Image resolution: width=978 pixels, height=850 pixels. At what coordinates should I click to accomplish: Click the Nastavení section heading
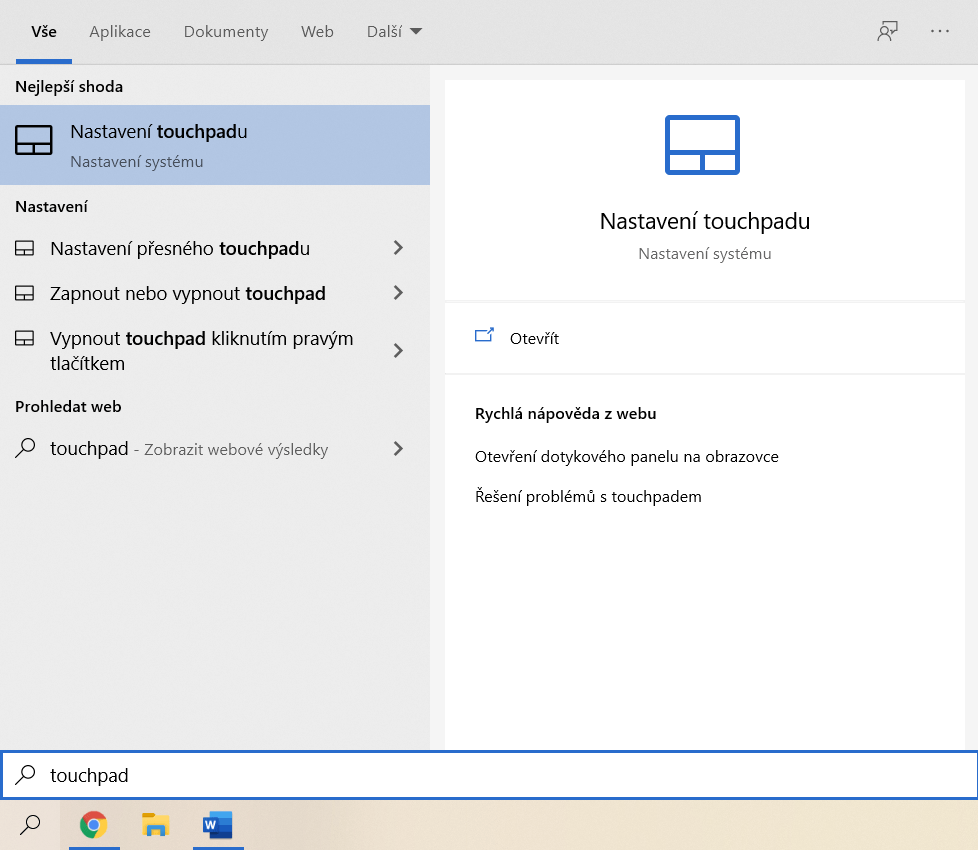[51, 206]
